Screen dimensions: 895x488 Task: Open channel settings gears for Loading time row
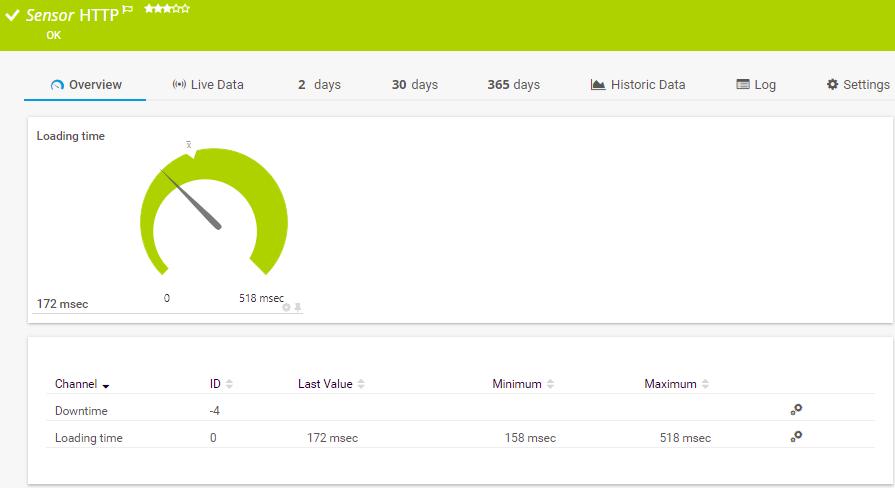796,437
